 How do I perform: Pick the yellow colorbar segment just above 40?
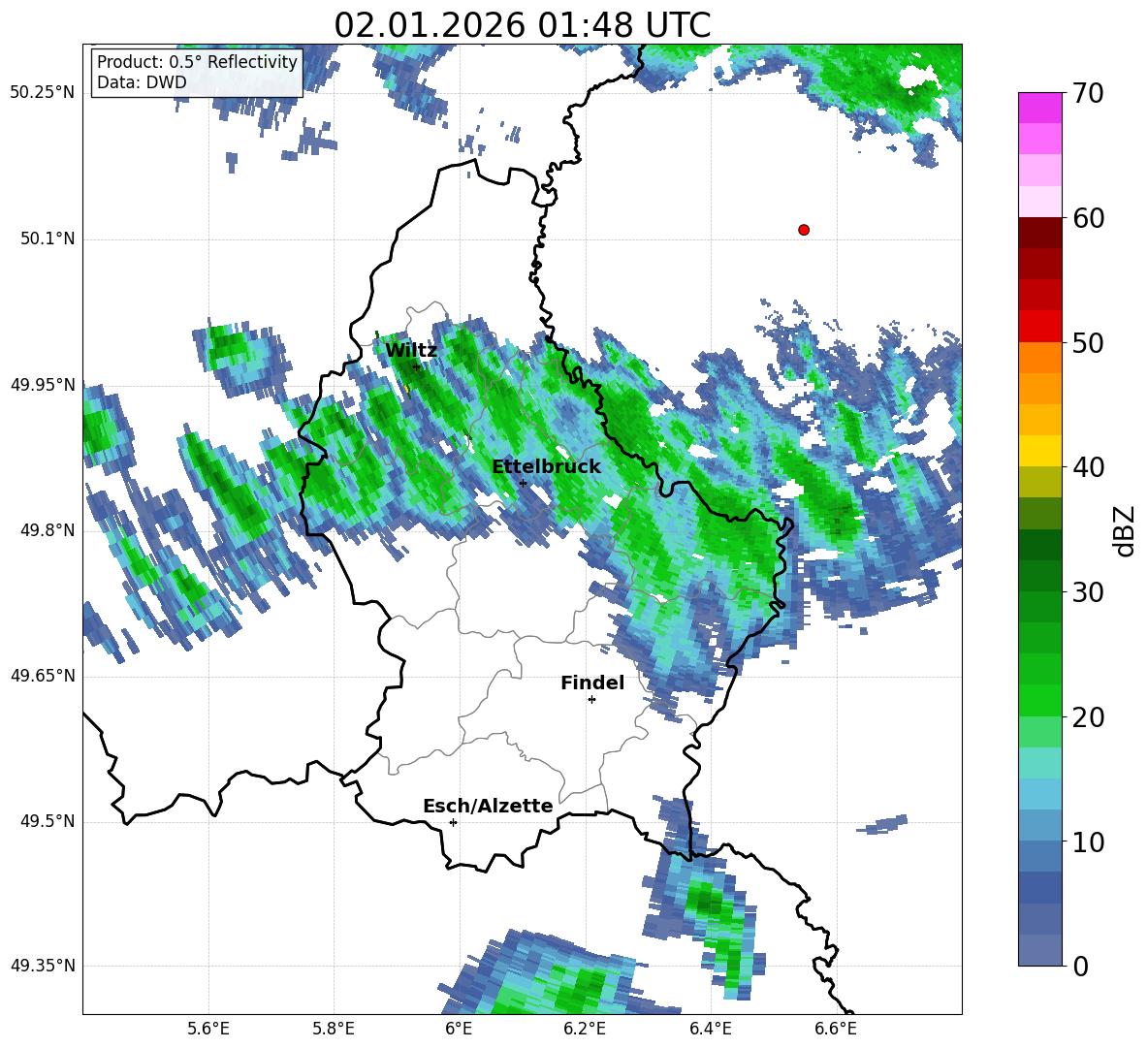click(1039, 451)
